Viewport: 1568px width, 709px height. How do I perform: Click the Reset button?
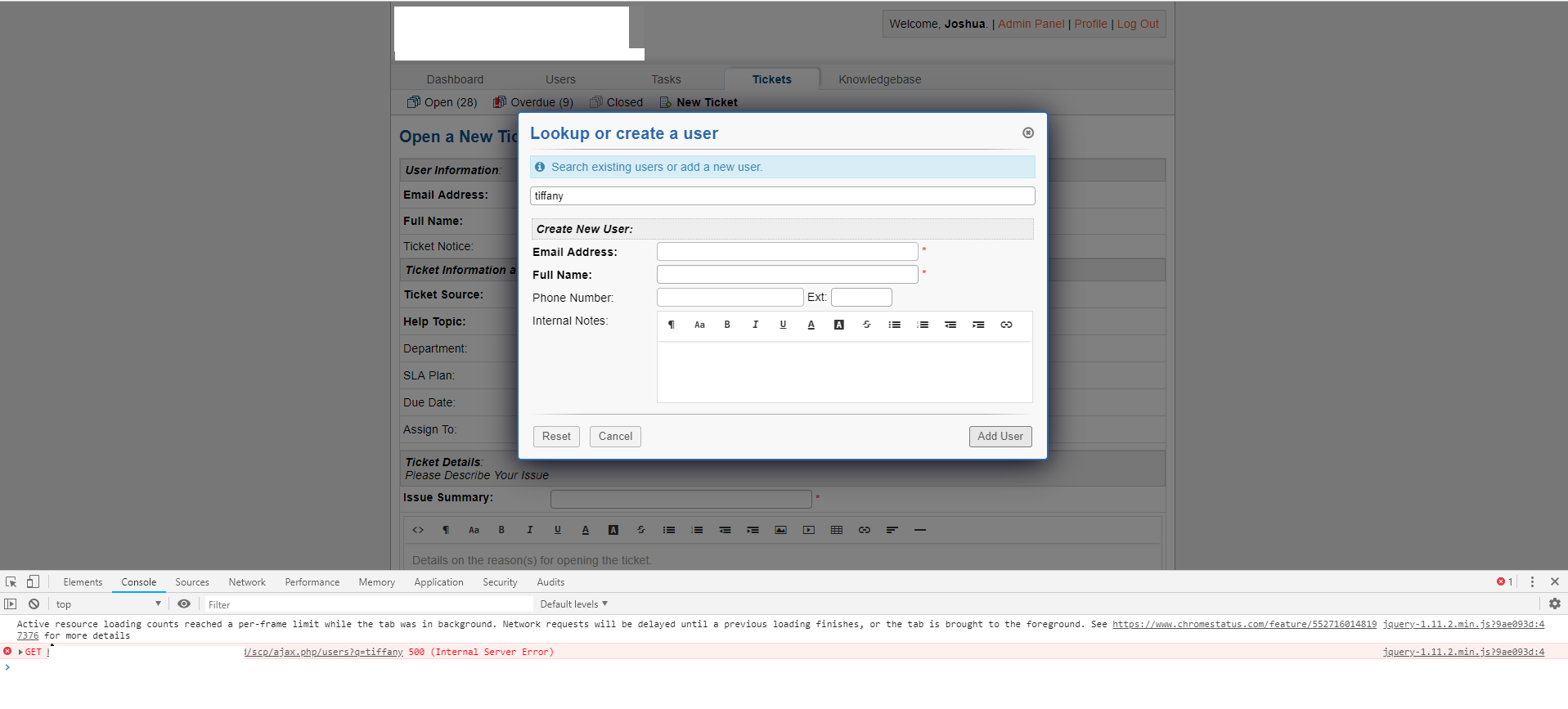556,437
